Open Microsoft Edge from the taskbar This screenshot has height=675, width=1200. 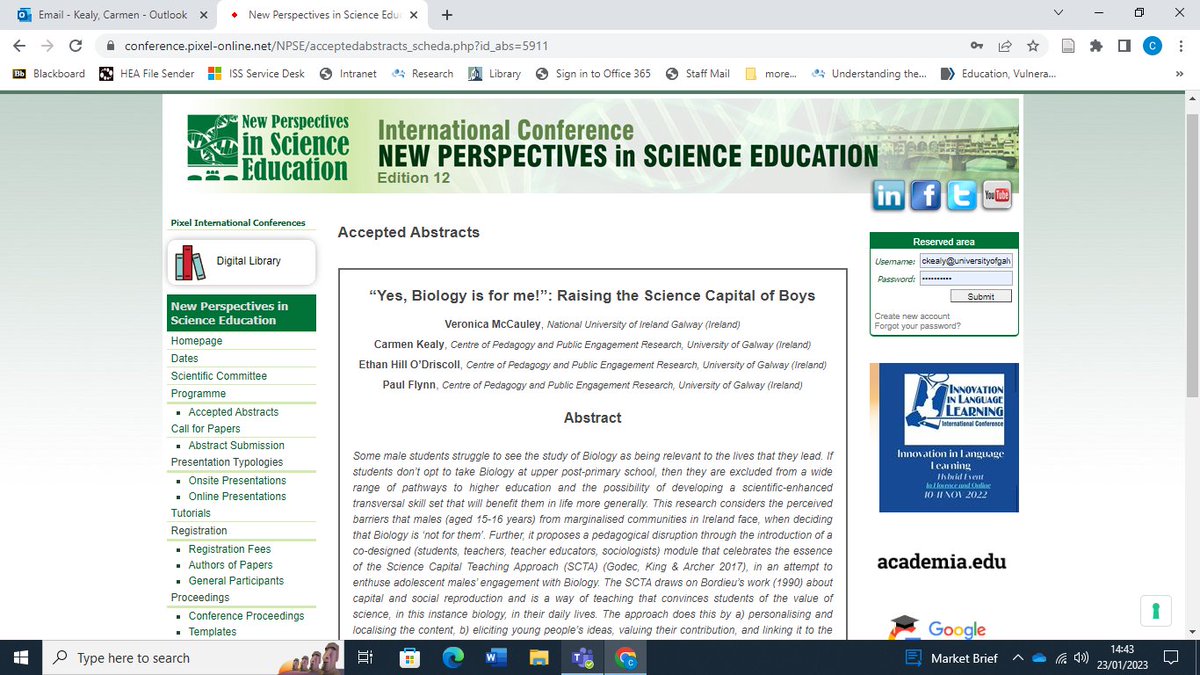(453, 657)
